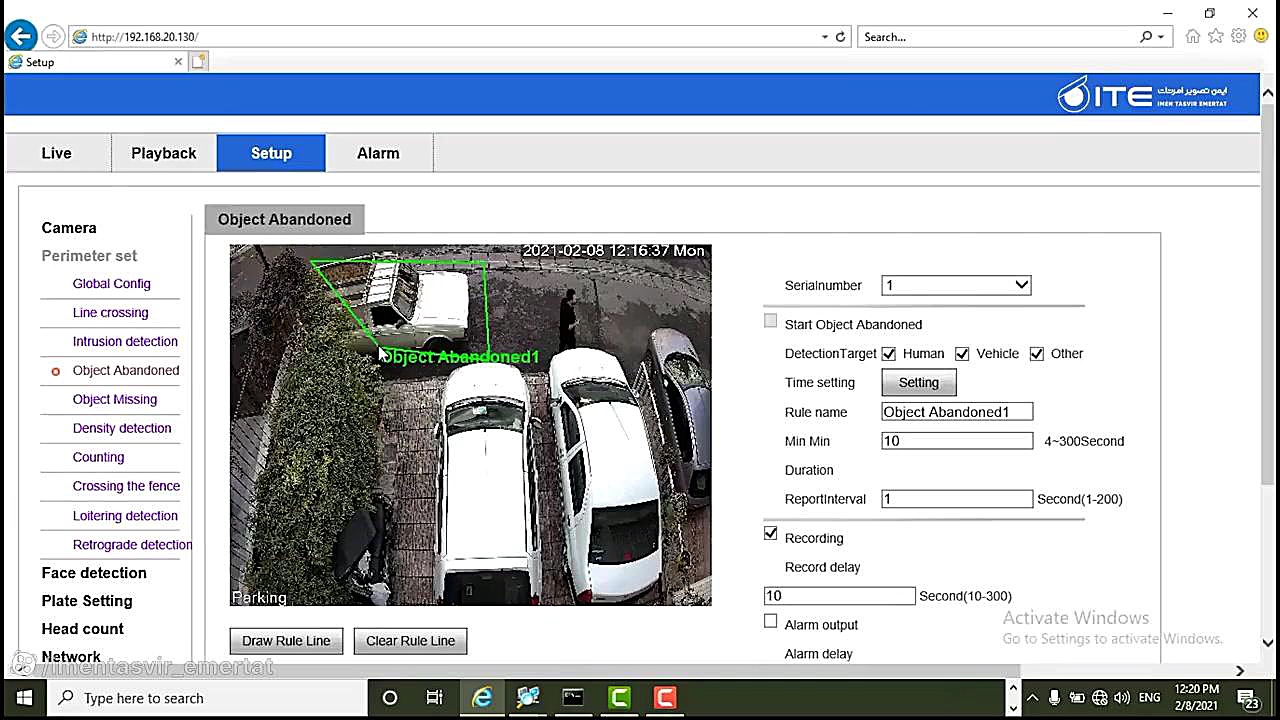Screen dimensions: 1280x720
Task: Uncheck the Human detection target
Action: point(888,354)
